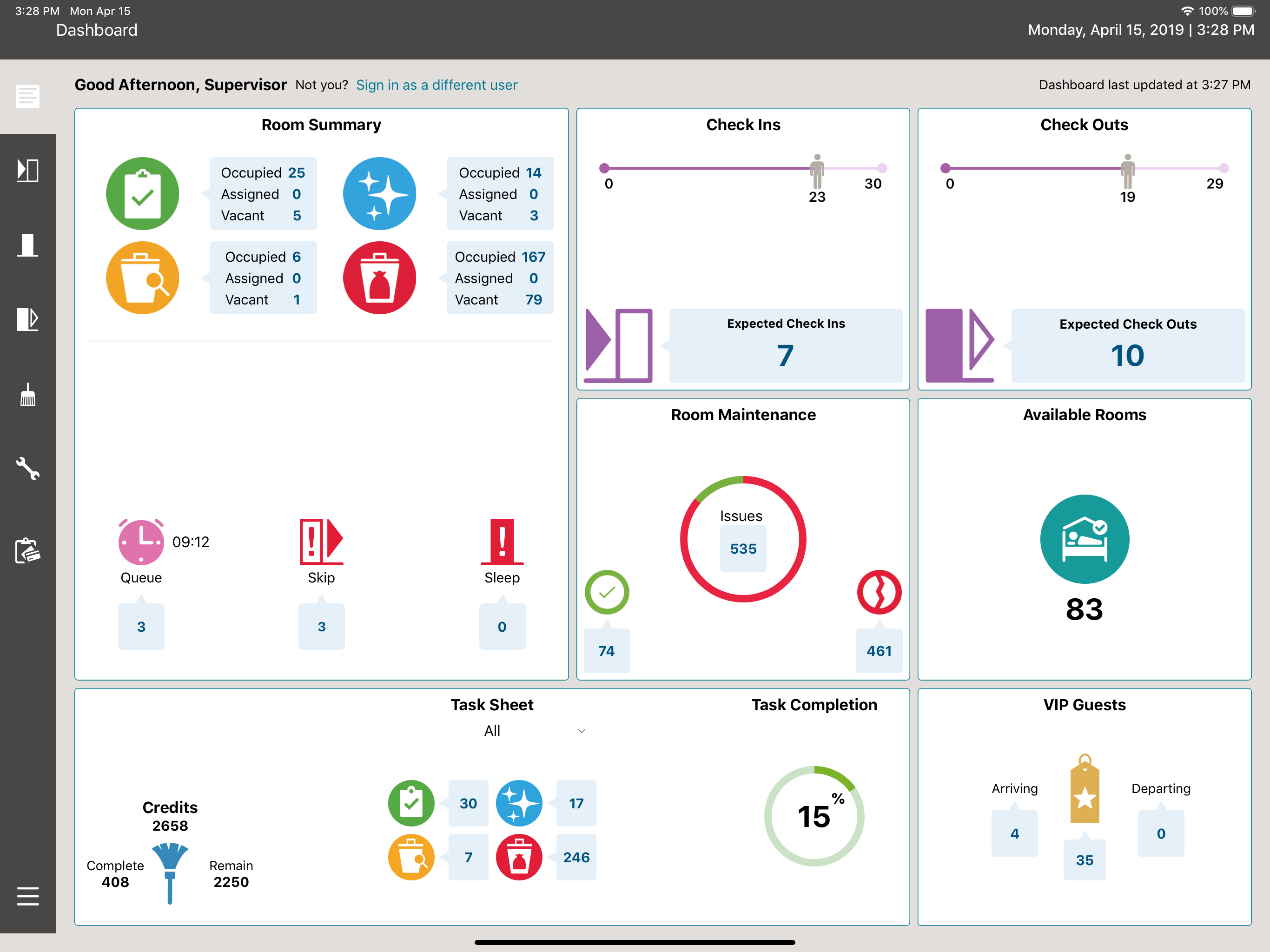Select the green resolved checkmark maintenance icon
The width and height of the screenshot is (1270, 952).
(x=607, y=592)
